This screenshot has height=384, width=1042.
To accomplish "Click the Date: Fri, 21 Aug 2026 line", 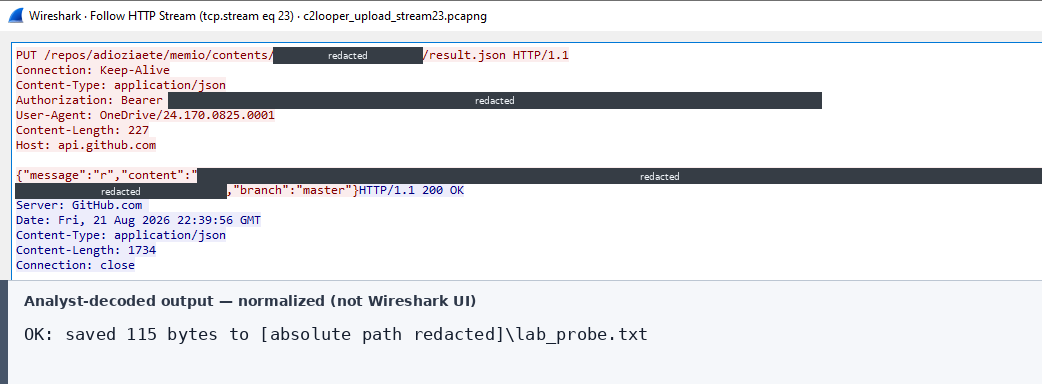I will pos(138,220).
